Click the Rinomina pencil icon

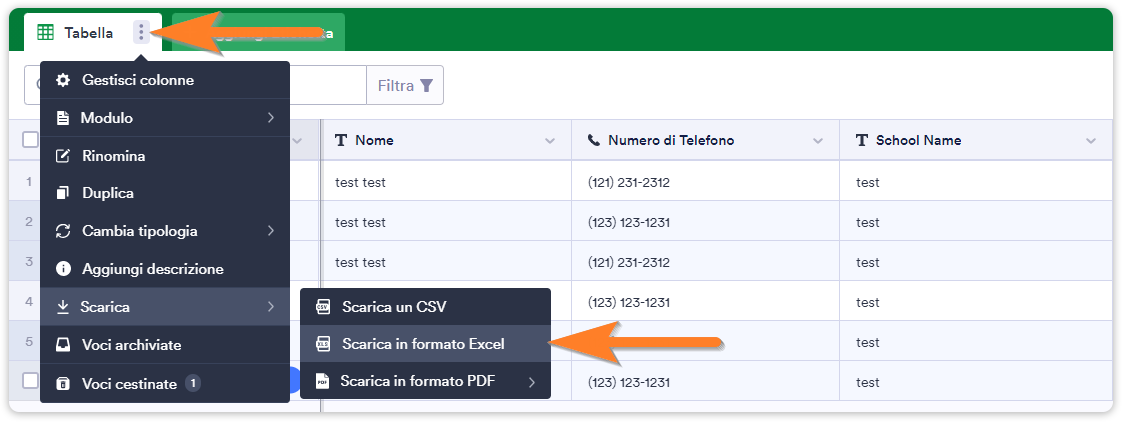point(63,156)
